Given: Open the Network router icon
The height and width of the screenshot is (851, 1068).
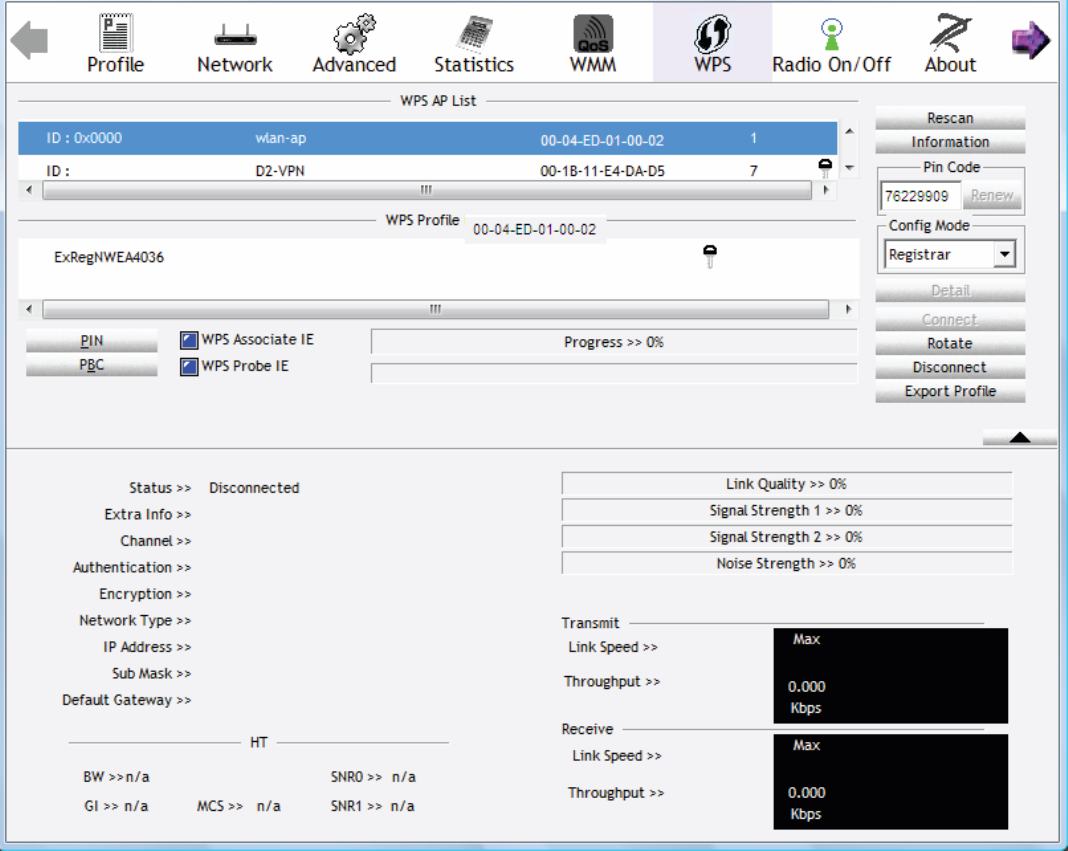Looking at the screenshot, I should pyautogui.click(x=235, y=35).
